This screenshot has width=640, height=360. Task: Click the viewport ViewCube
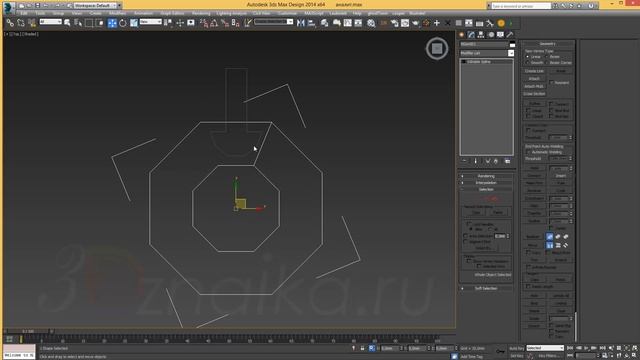[437, 49]
